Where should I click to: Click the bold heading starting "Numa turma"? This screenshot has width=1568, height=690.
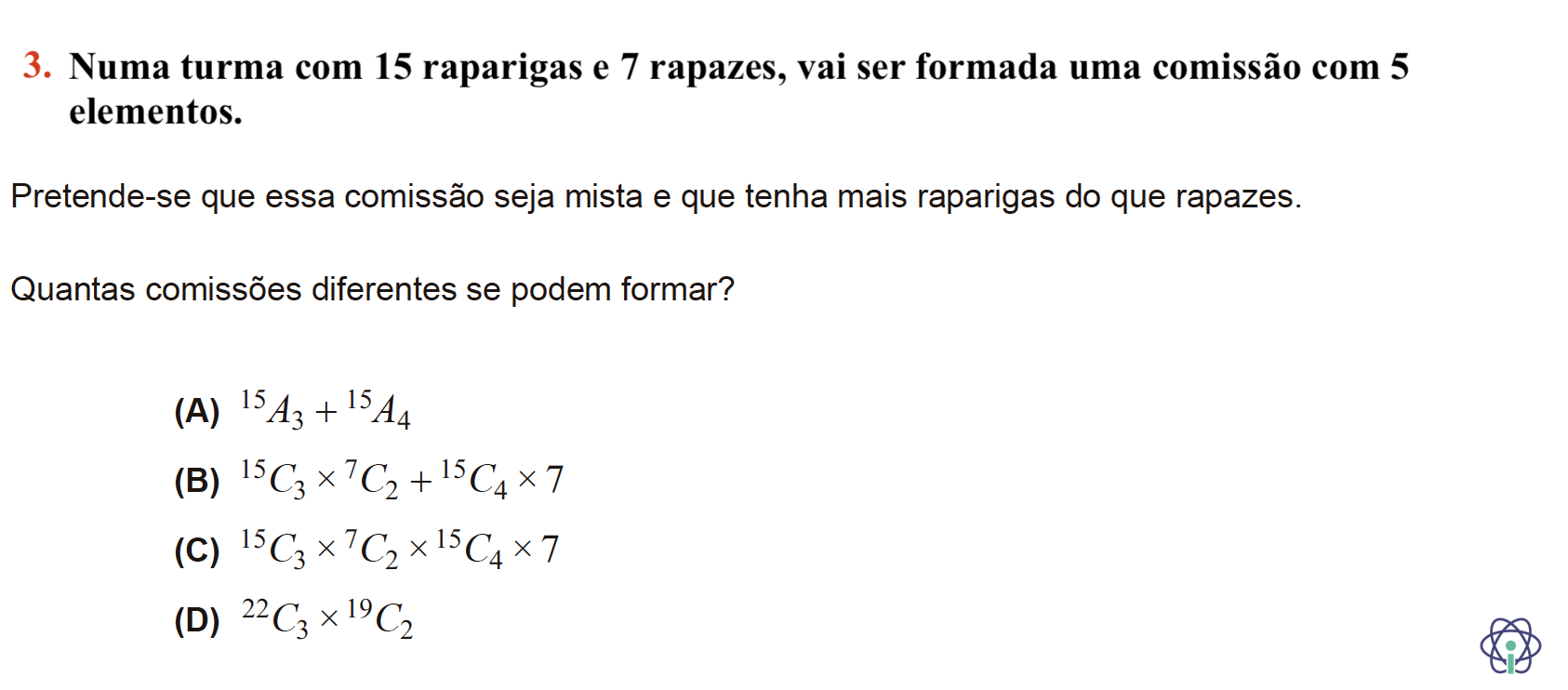pyautogui.click(x=738, y=88)
